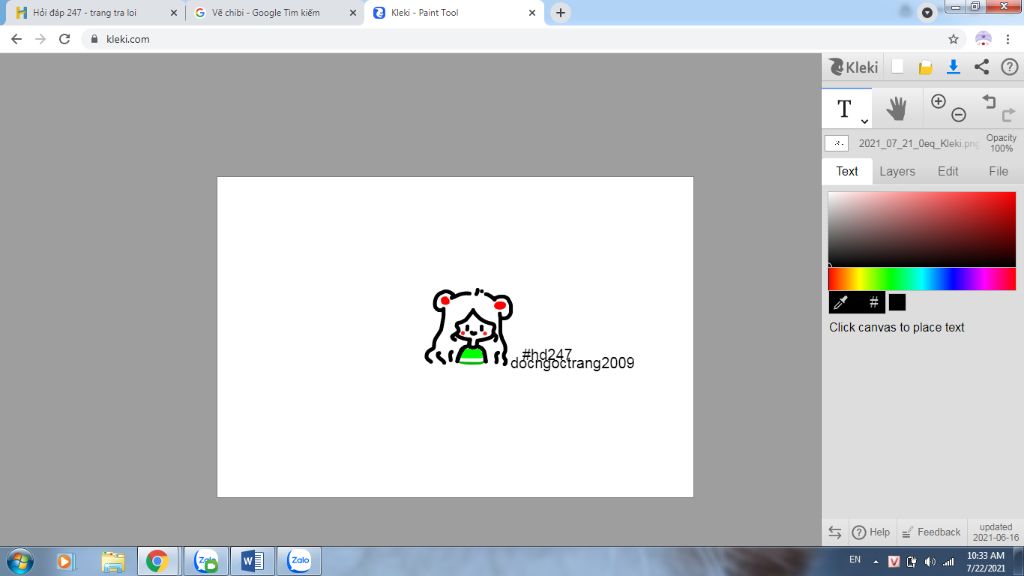The width and height of the screenshot is (1024, 576).
Task: Open File Explorer from taskbar
Action: click(x=113, y=561)
